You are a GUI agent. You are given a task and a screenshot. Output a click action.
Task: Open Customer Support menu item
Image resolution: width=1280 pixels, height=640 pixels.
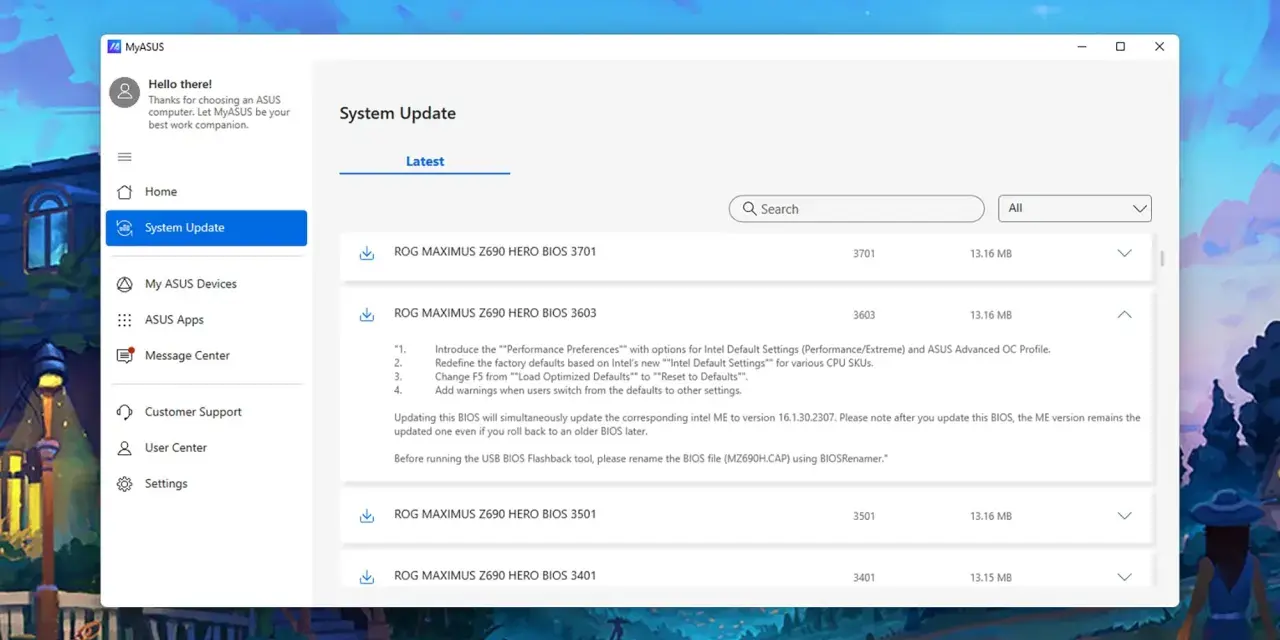[x=206, y=412]
